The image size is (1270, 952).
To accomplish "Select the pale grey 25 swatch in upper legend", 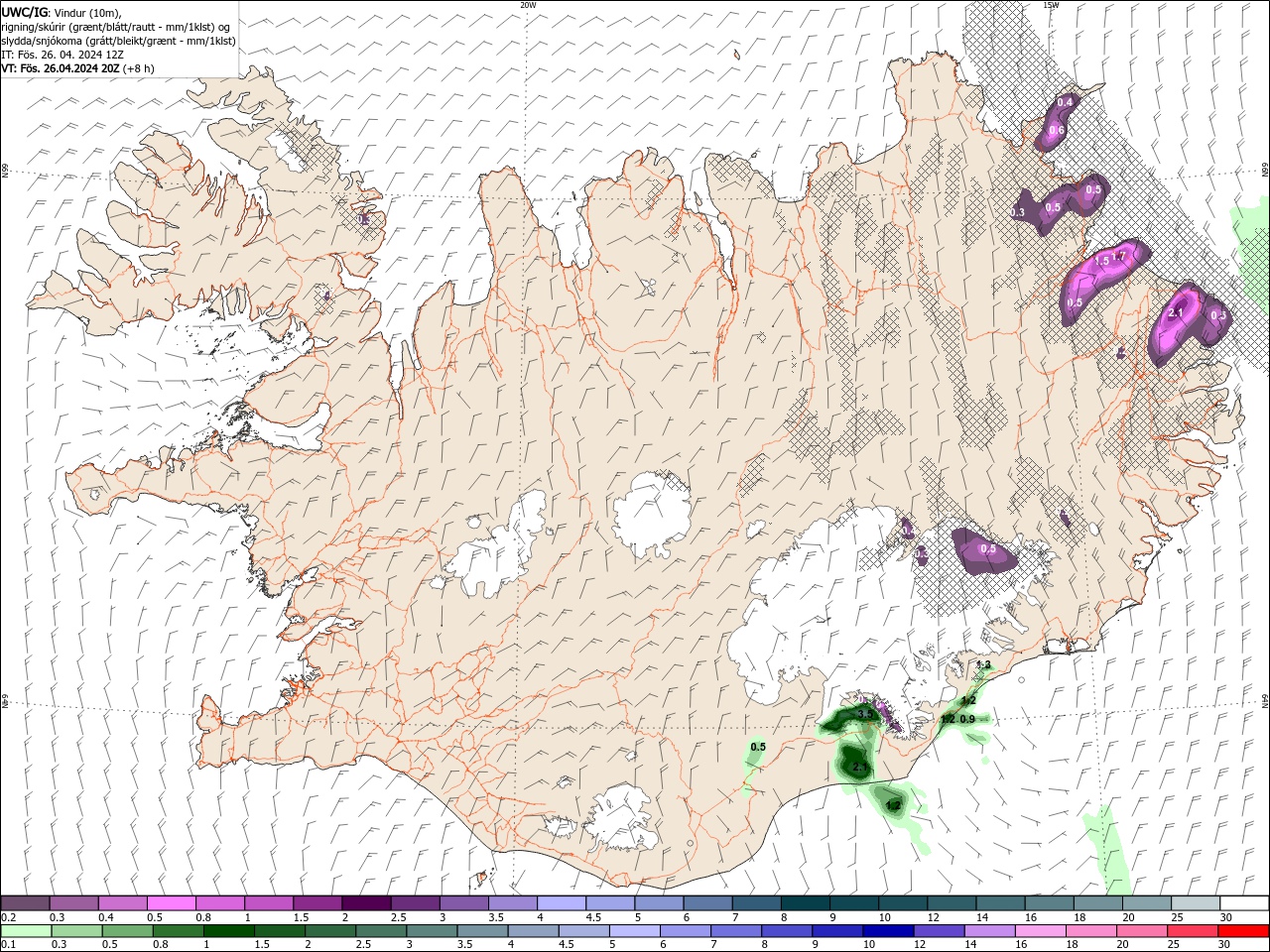I will click(x=1195, y=903).
